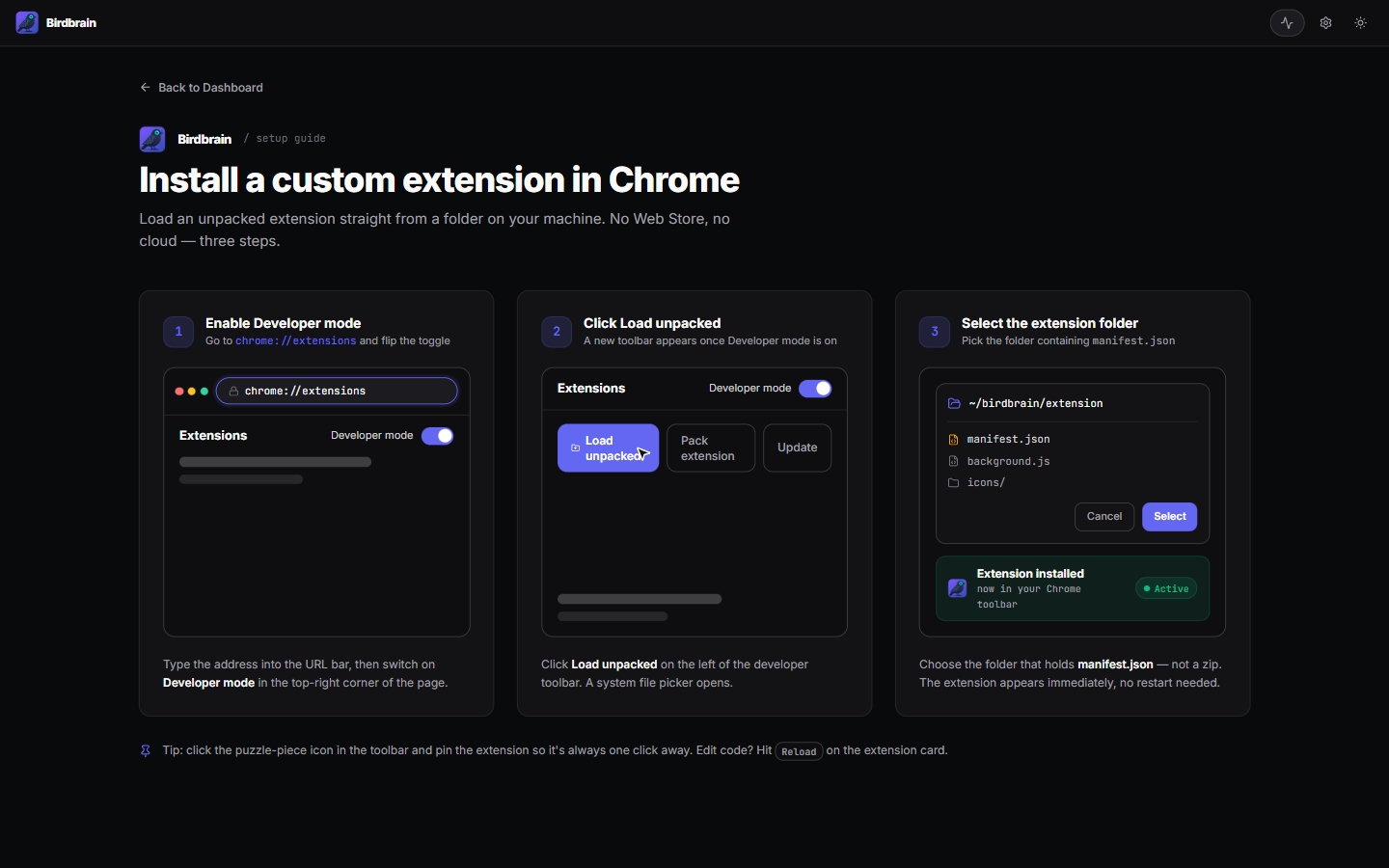Open settings gear icon in header
Viewport: 1389px width, 868px height.
pyautogui.click(x=1325, y=23)
